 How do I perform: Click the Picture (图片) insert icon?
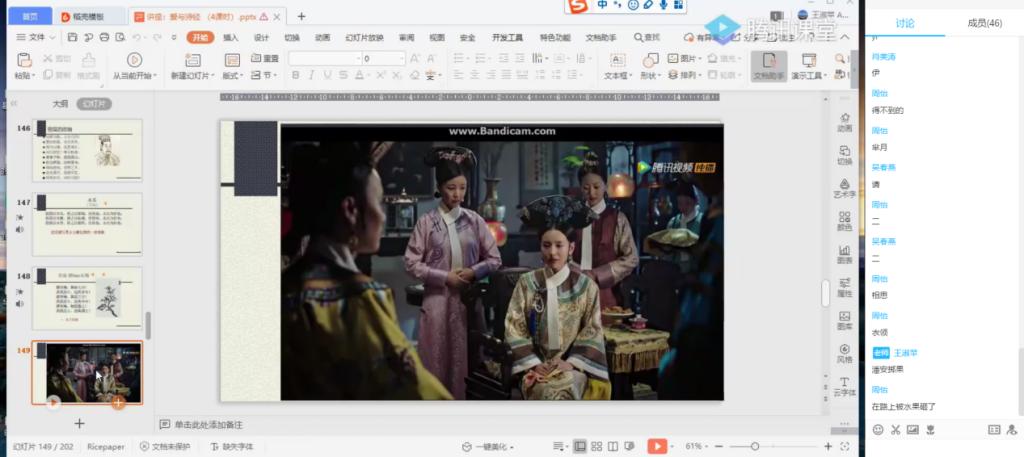point(673,58)
